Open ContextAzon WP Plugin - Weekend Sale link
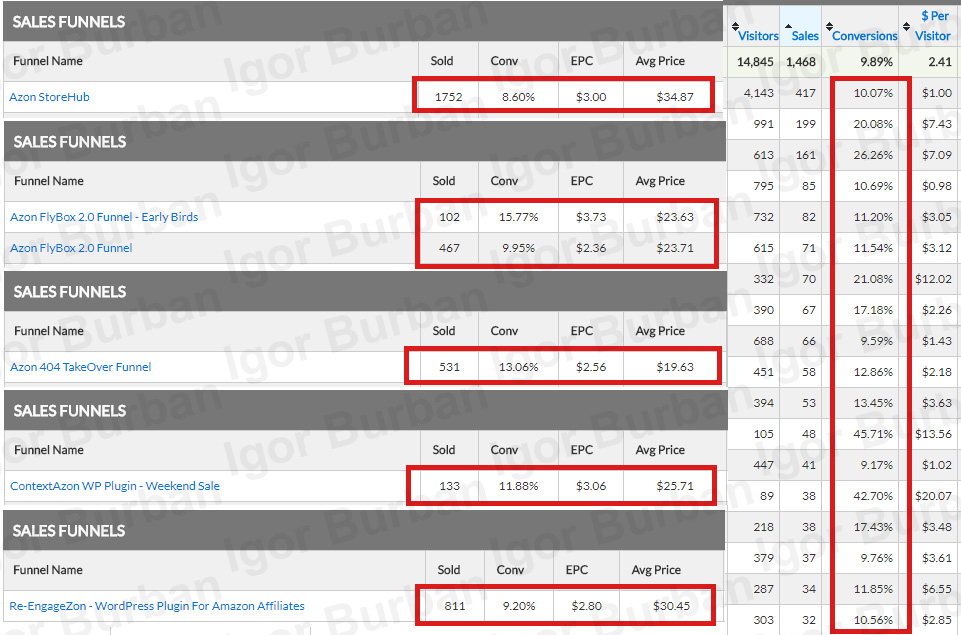Screen dimensions: 961x635 click(115, 486)
